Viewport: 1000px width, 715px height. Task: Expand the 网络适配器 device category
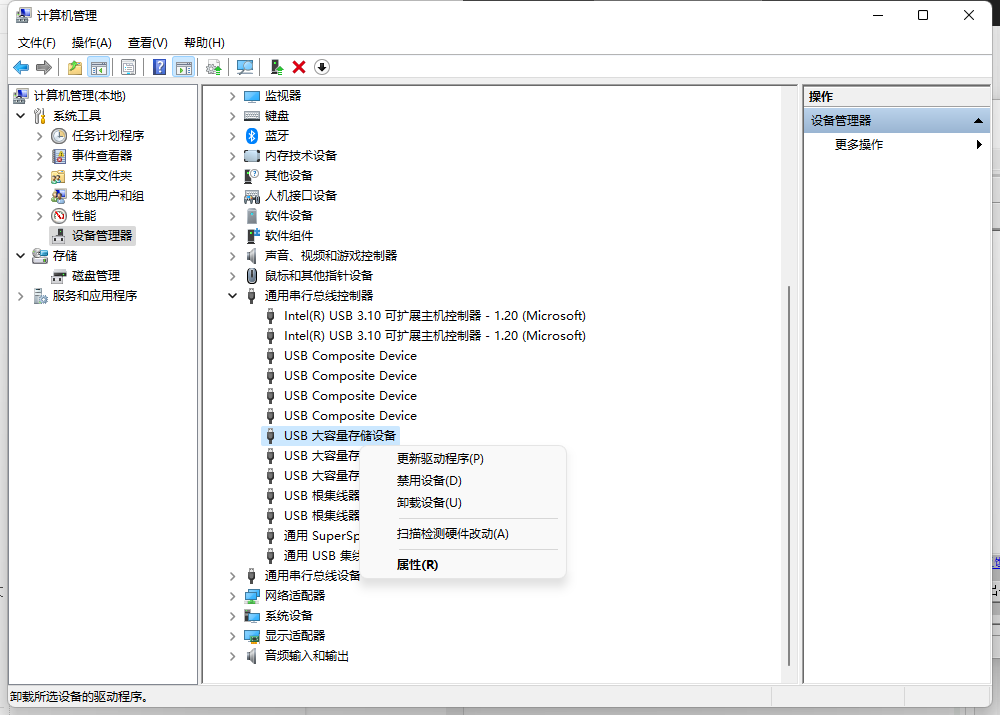coord(233,596)
